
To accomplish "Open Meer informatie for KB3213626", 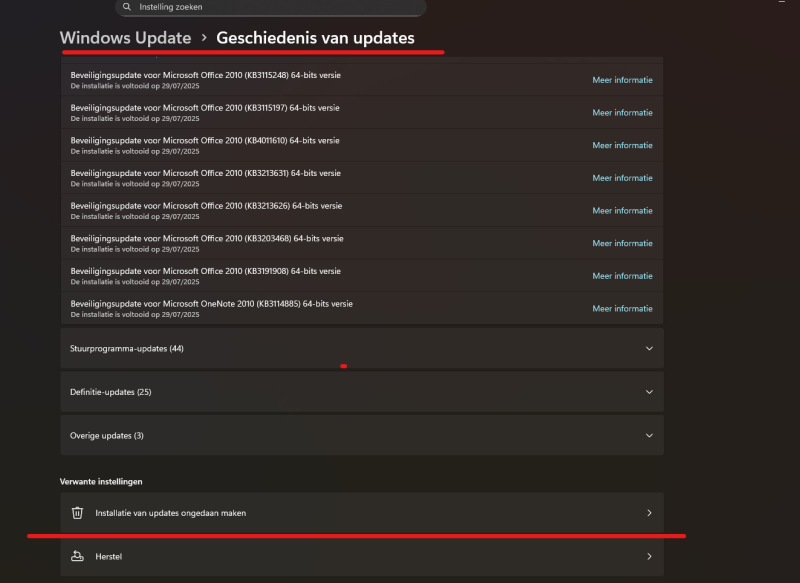I will 622,211.
